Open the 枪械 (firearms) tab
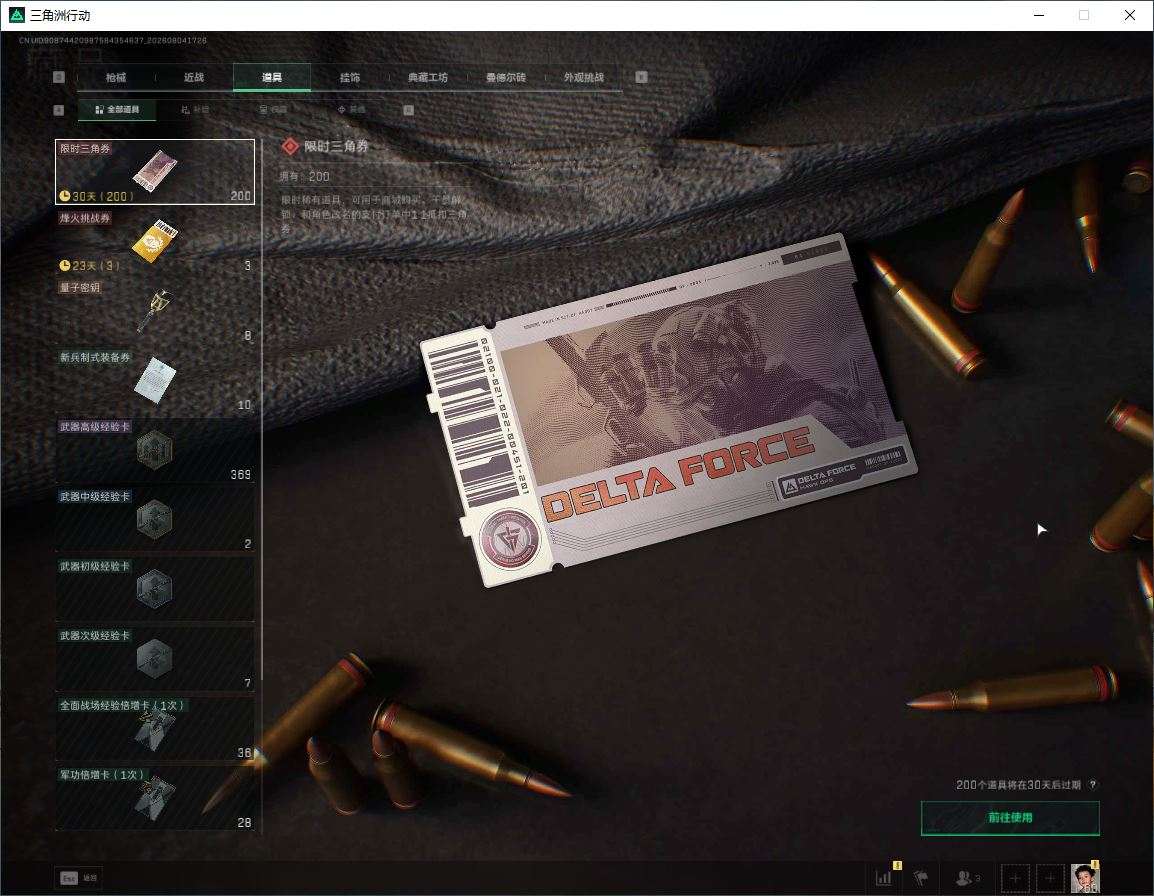 tap(116, 77)
